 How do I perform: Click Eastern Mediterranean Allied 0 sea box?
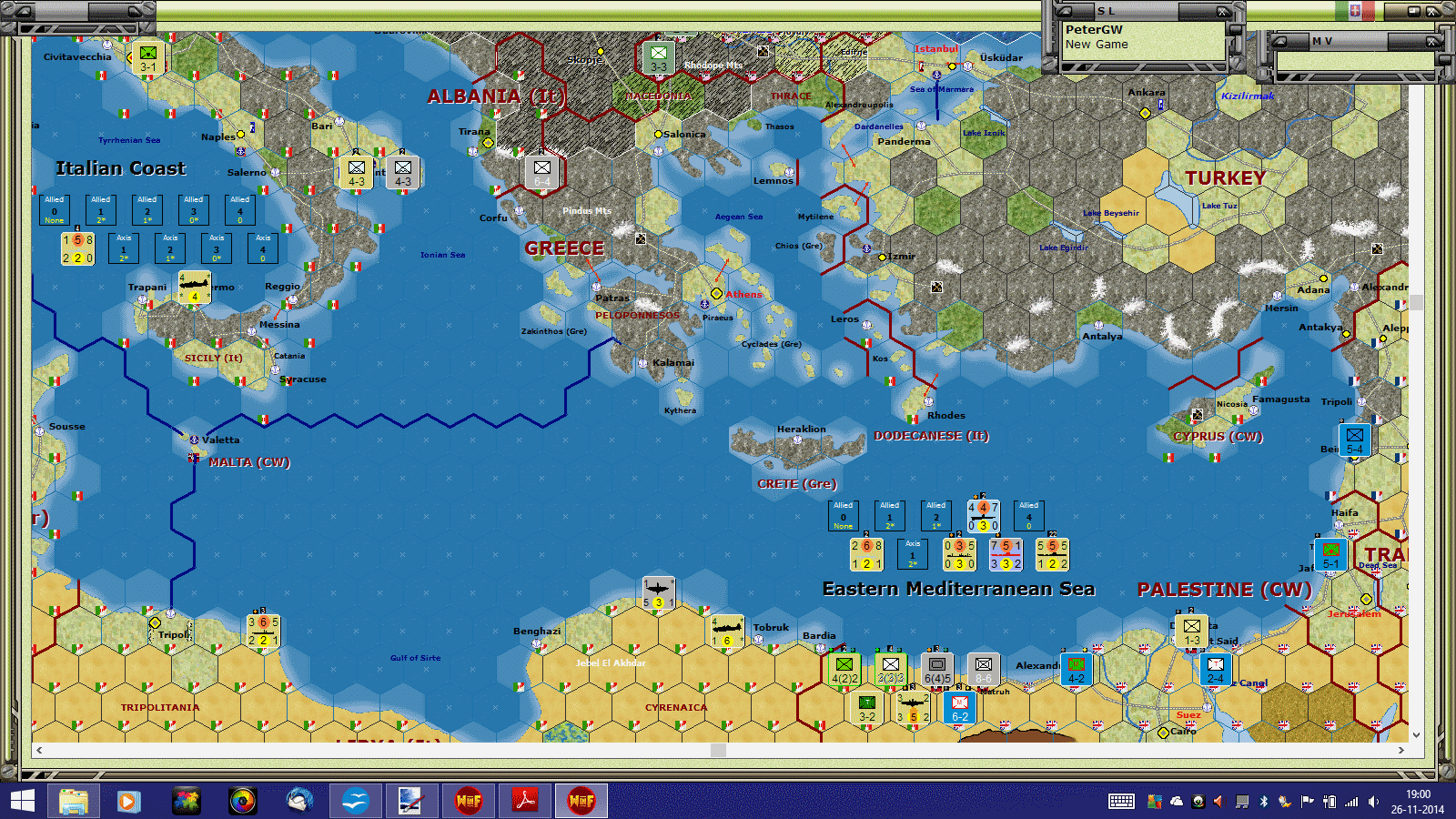coord(844,516)
